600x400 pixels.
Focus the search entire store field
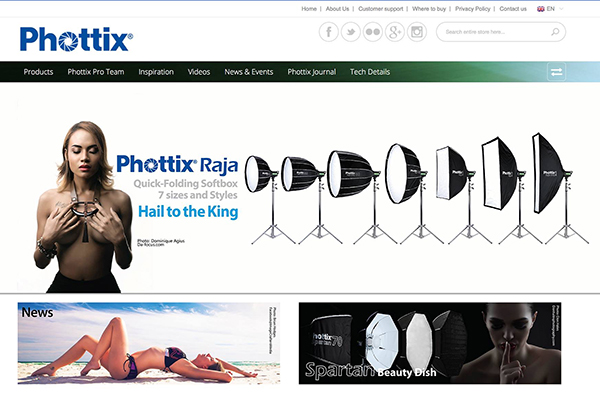494,32
